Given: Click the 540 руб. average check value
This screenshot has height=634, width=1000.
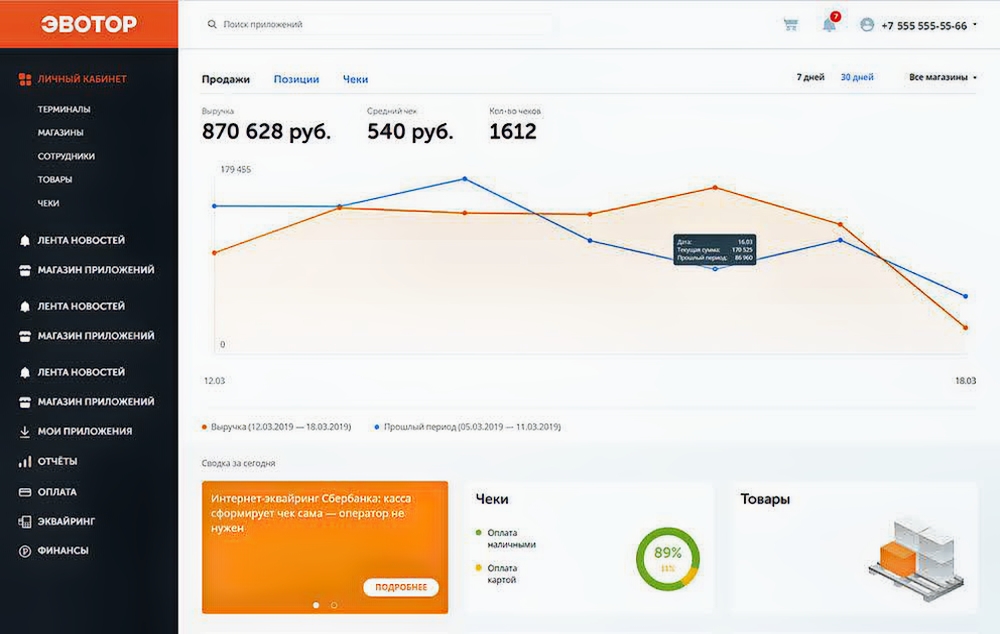Looking at the screenshot, I should pos(410,131).
